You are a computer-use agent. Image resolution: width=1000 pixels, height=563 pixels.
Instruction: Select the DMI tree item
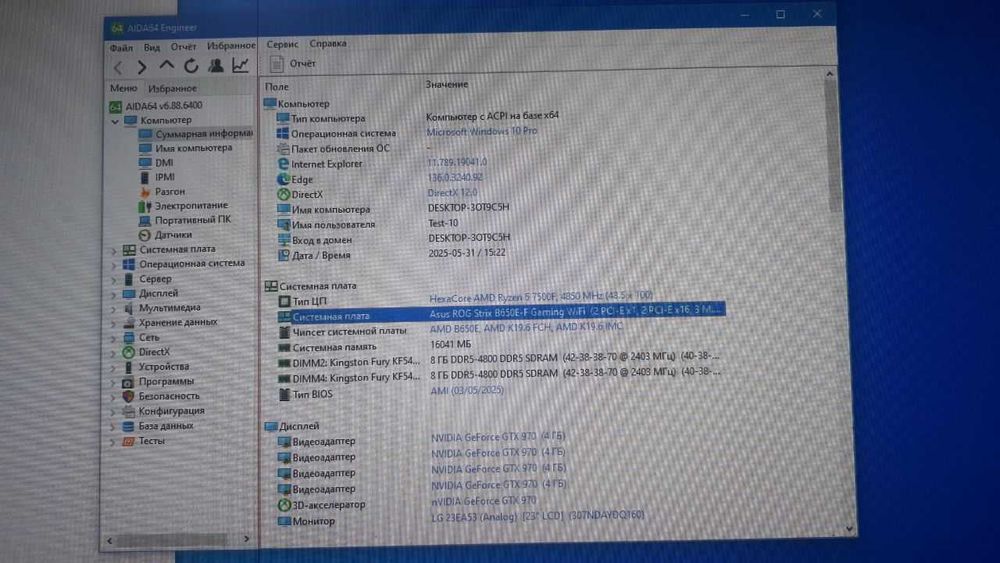pos(157,163)
